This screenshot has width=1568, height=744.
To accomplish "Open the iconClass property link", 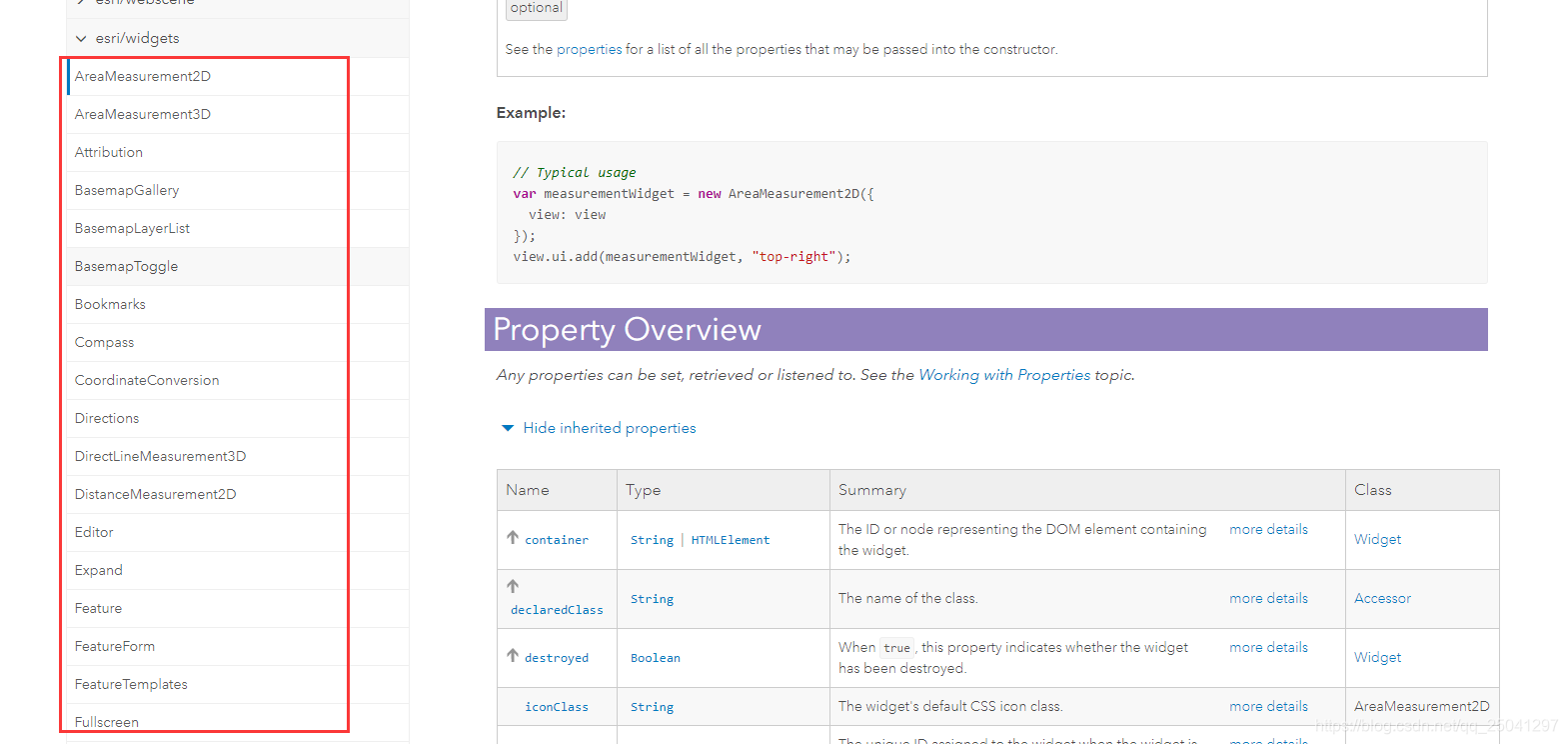I will pos(557,707).
